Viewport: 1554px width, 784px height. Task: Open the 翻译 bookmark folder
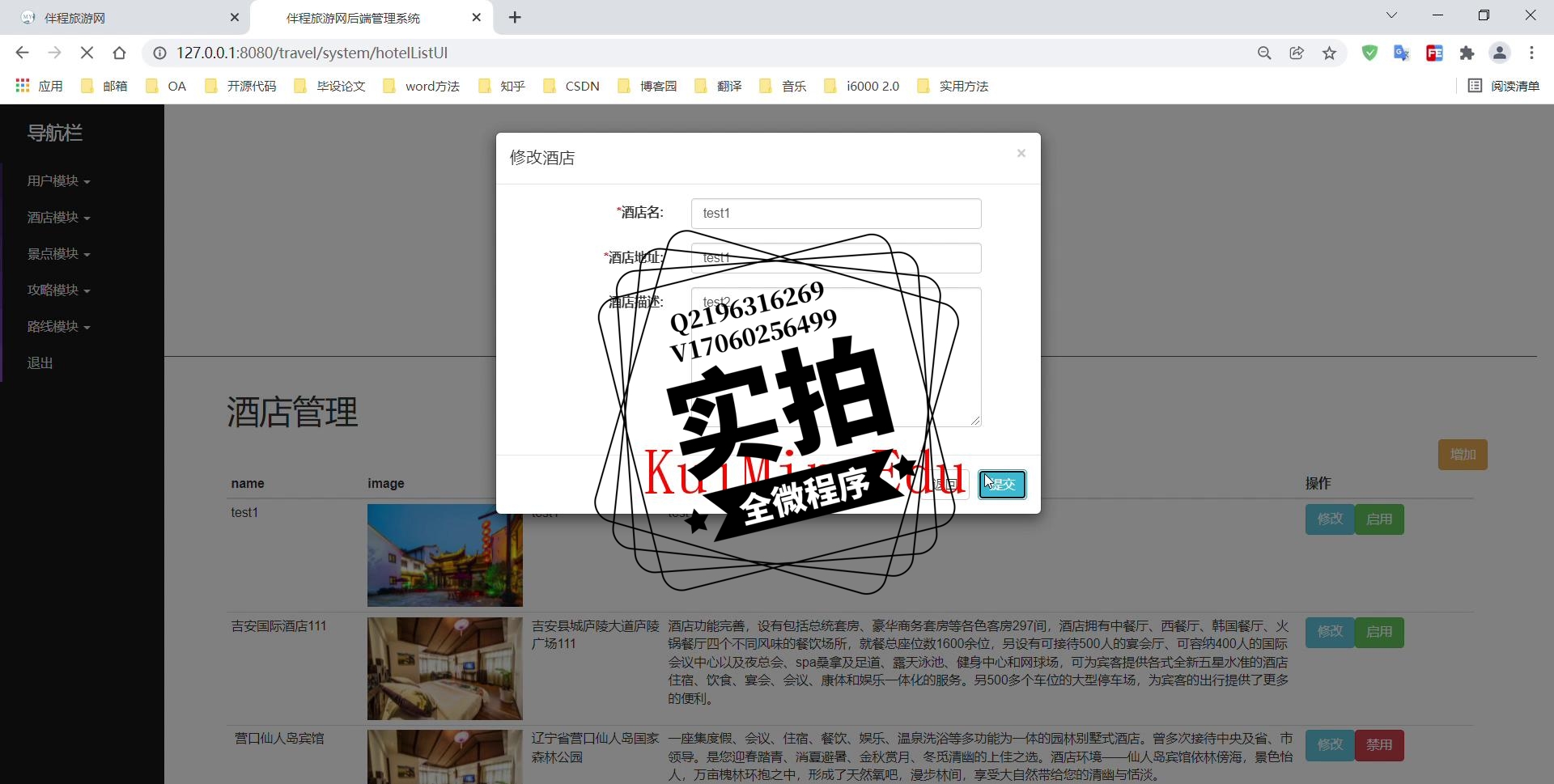[719, 86]
